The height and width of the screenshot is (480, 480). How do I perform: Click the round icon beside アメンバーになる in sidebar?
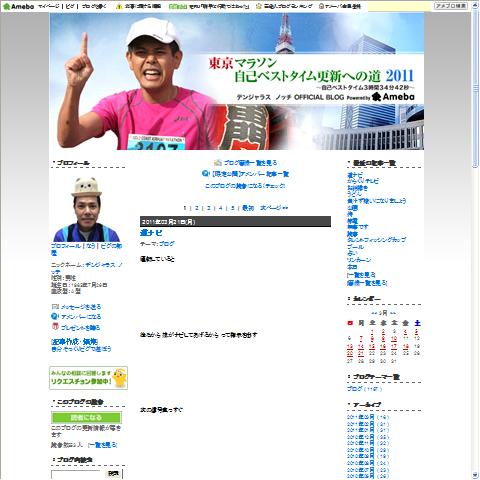coord(55,316)
